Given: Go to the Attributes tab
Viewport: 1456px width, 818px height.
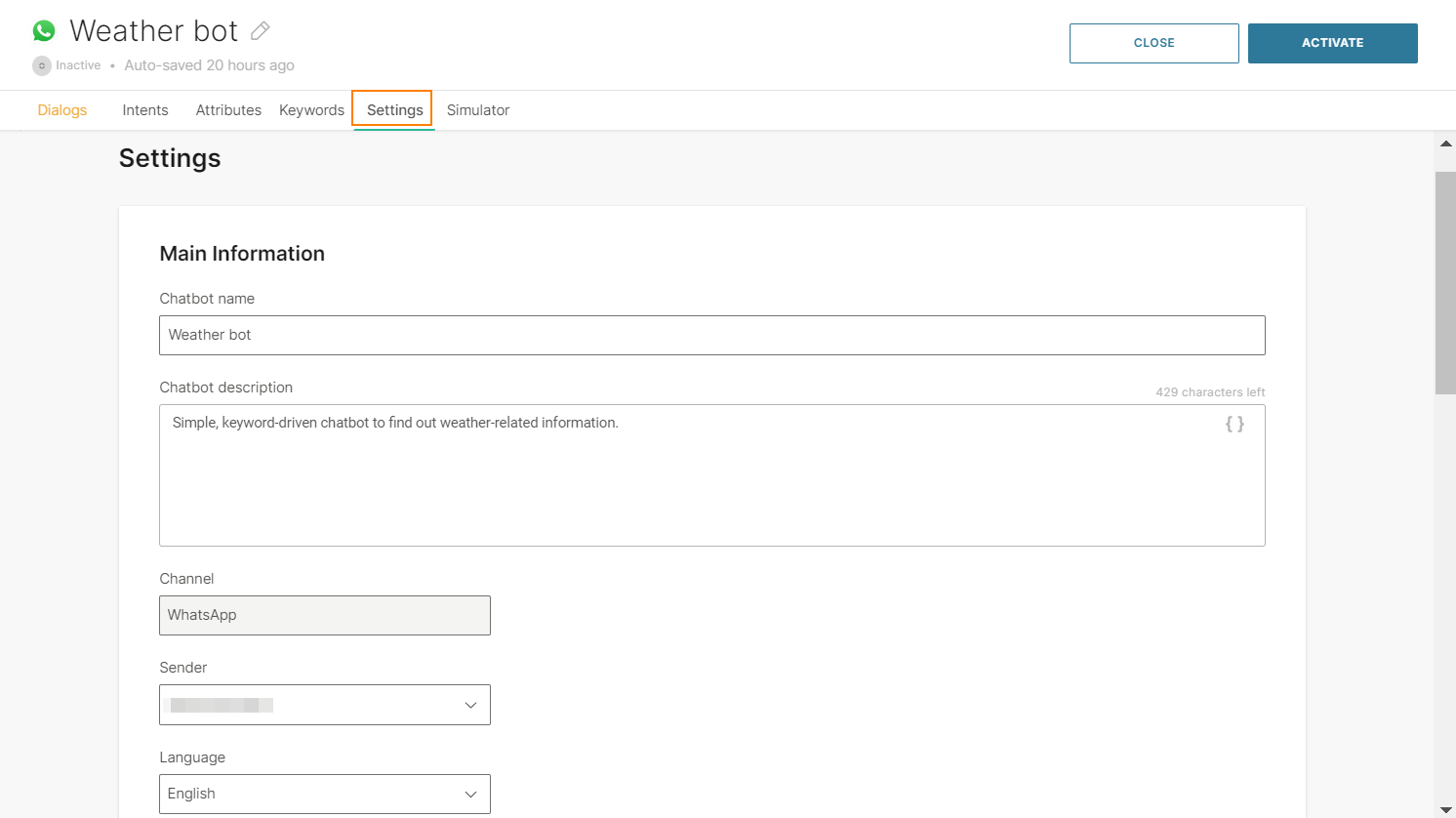Looking at the screenshot, I should pos(228,110).
